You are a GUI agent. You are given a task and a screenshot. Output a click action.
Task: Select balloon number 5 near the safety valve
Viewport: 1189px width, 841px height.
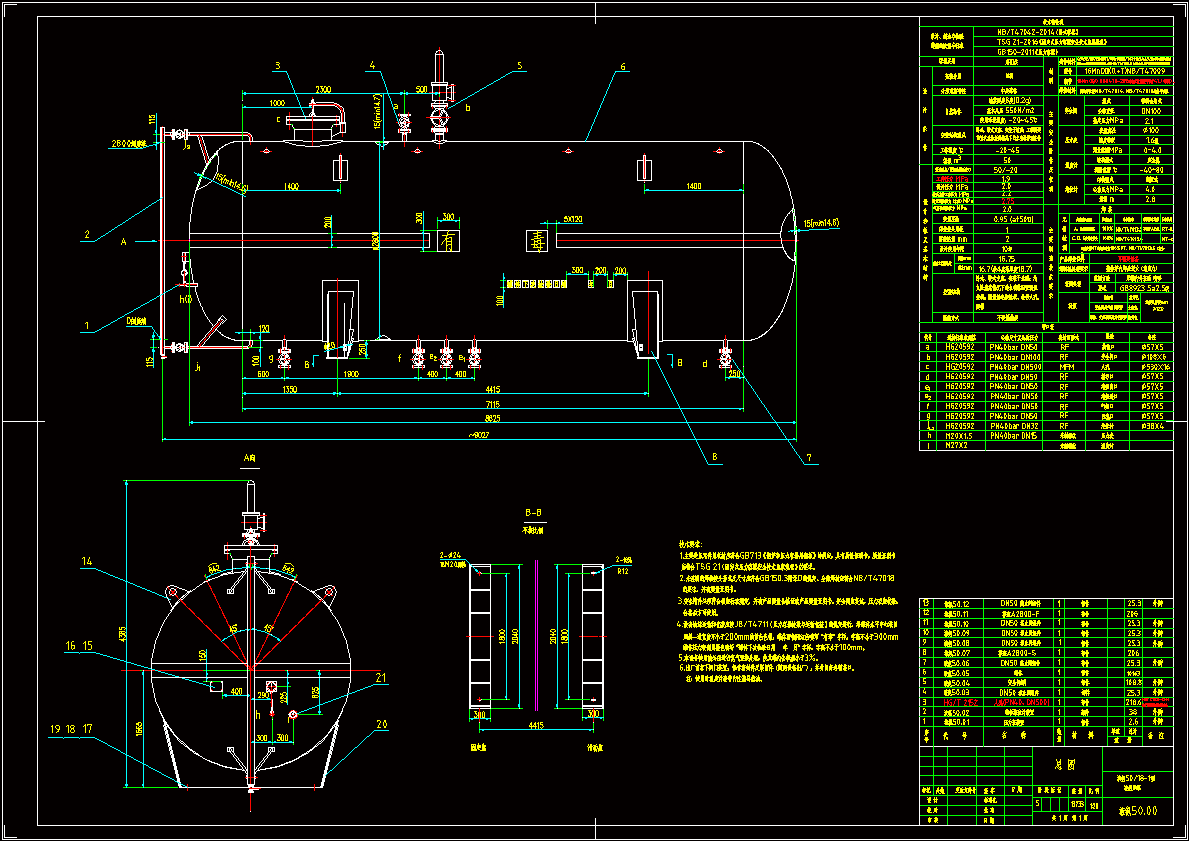[x=519, y=66]
